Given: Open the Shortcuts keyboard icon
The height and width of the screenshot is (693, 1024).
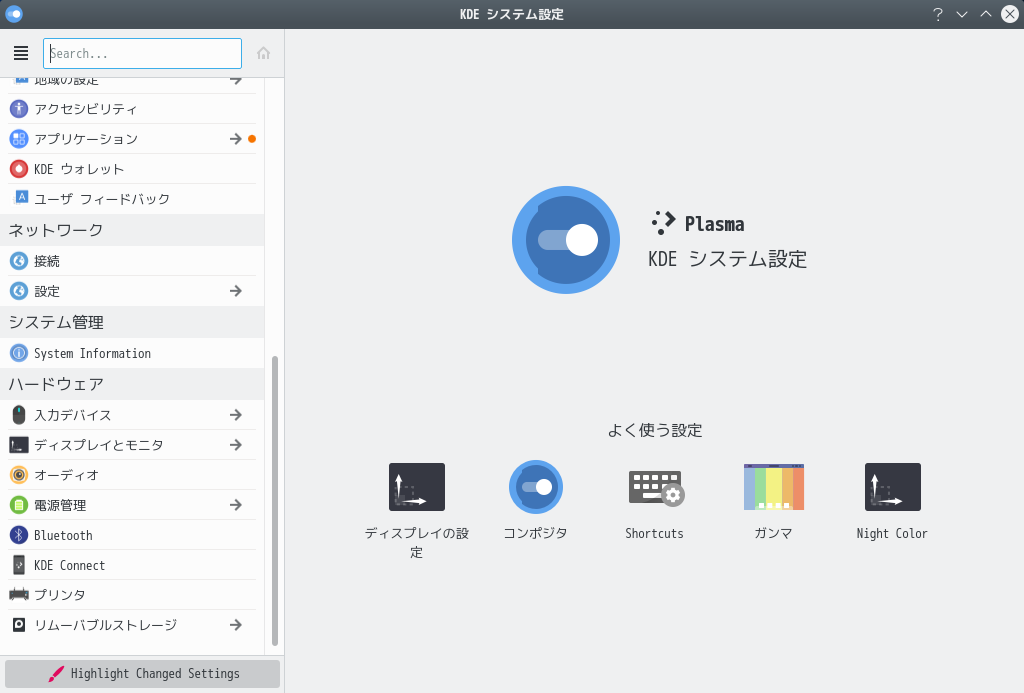Looking at the screenshot, I should (x=655, y=487).
